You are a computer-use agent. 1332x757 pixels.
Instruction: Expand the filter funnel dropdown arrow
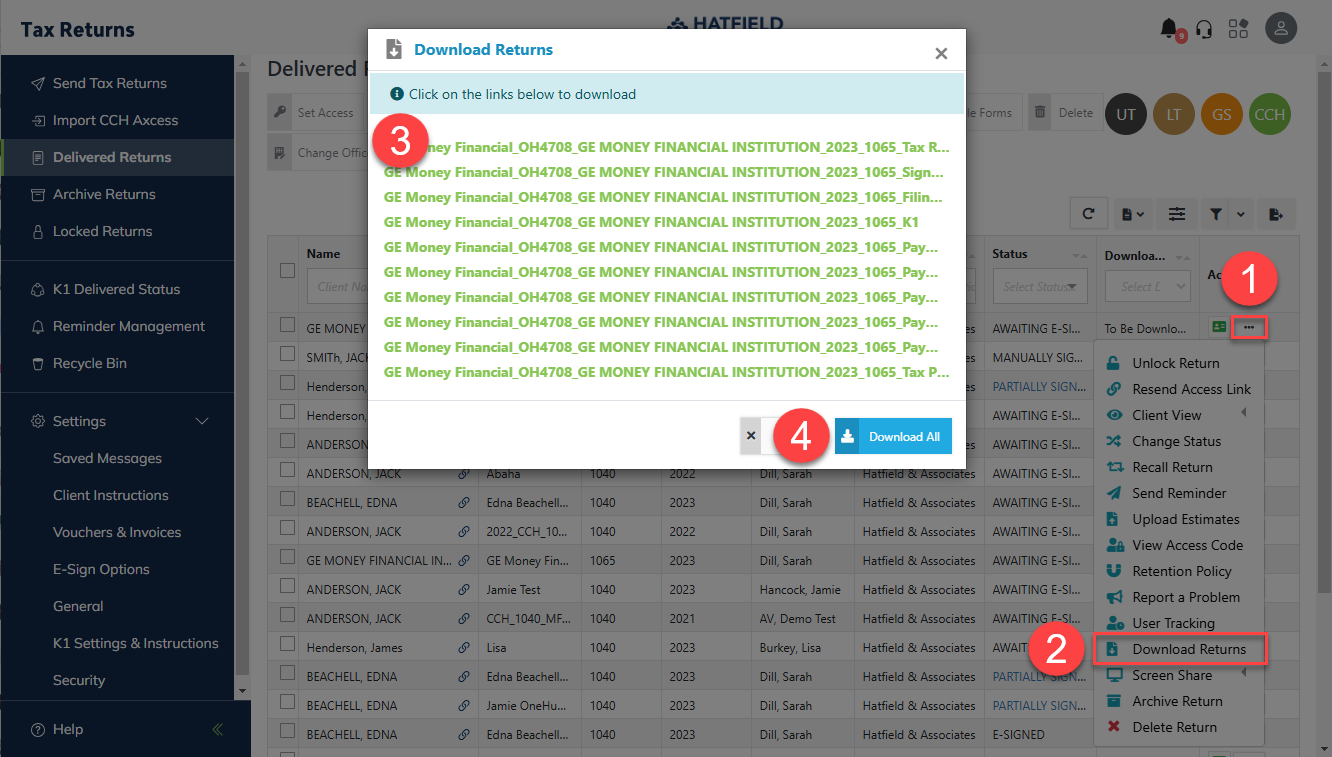(1241, 213)
